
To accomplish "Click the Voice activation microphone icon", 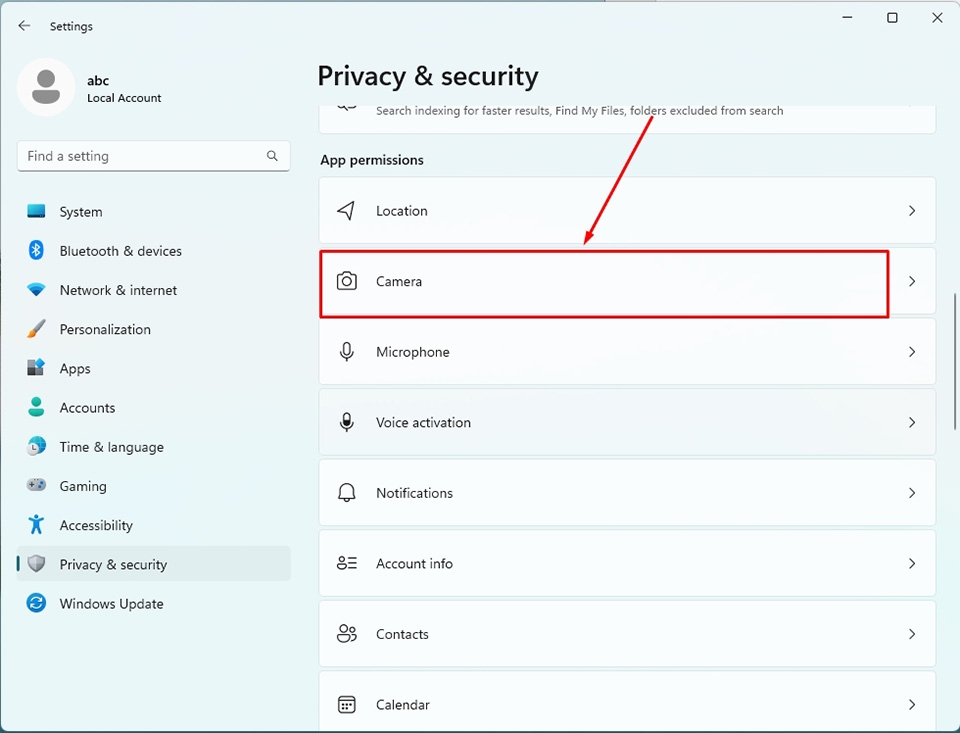I will point(347,422).
